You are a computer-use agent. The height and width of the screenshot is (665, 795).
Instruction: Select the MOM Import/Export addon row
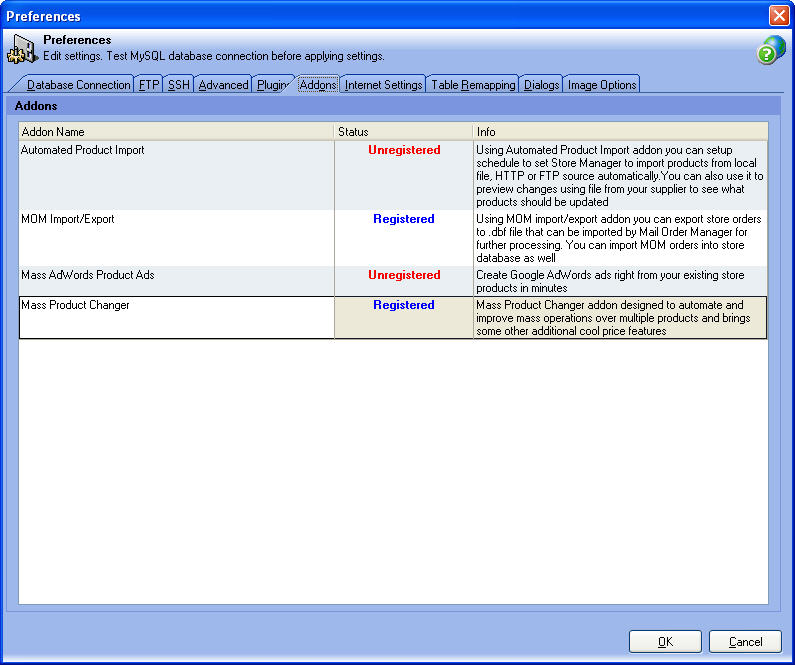click(393, 238)
